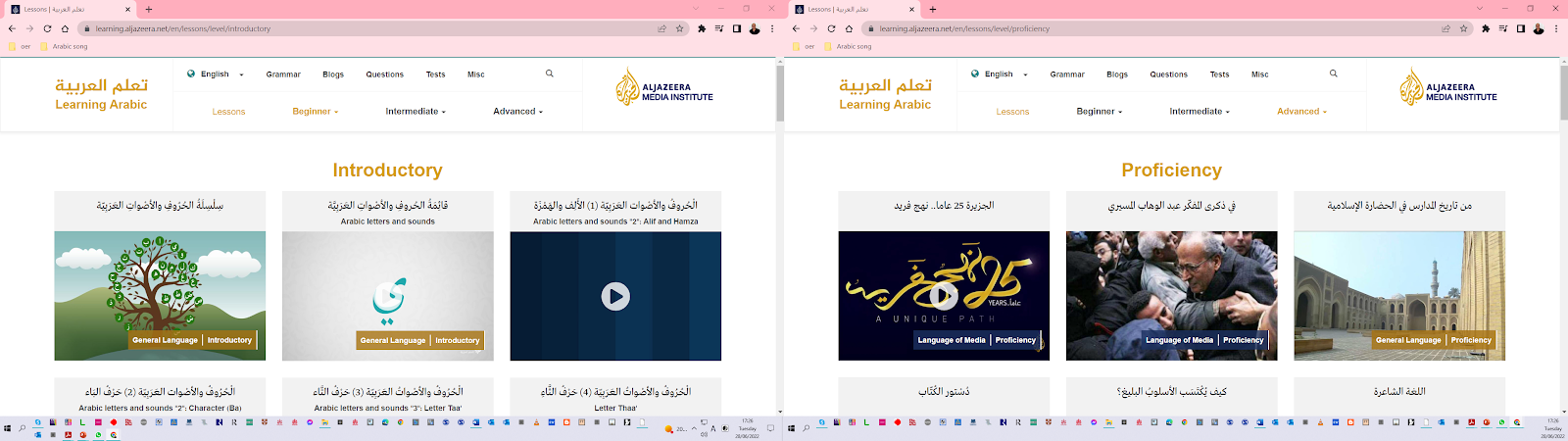The image size is (1568, 441).
Task: Open Grammar menu on the Introductory page
Action: coord(283,74)
